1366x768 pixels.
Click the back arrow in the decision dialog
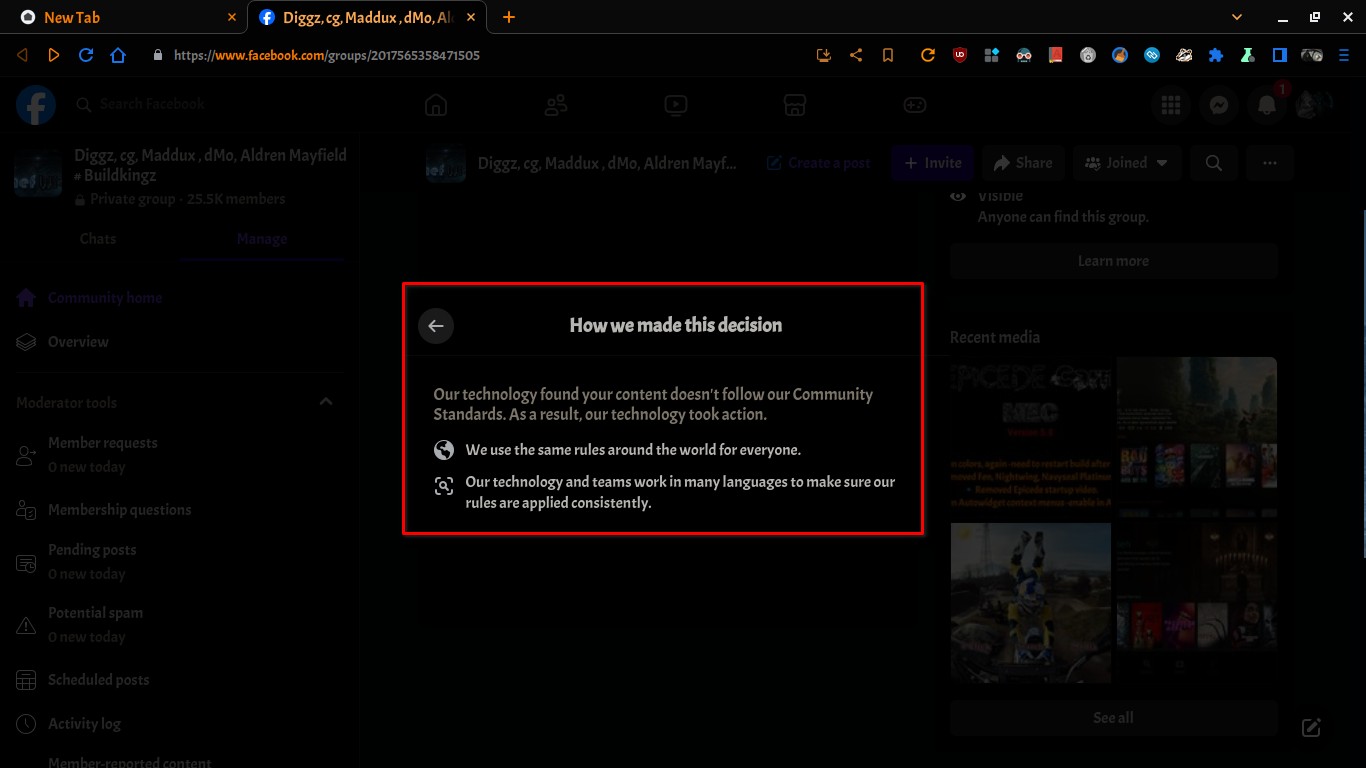(x=436, y=326)
